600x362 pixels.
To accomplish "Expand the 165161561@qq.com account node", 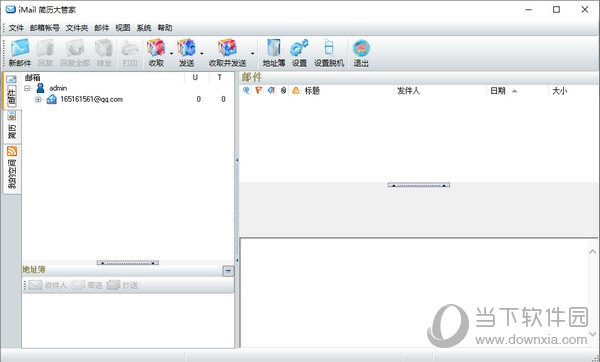I will click(38, 99).
